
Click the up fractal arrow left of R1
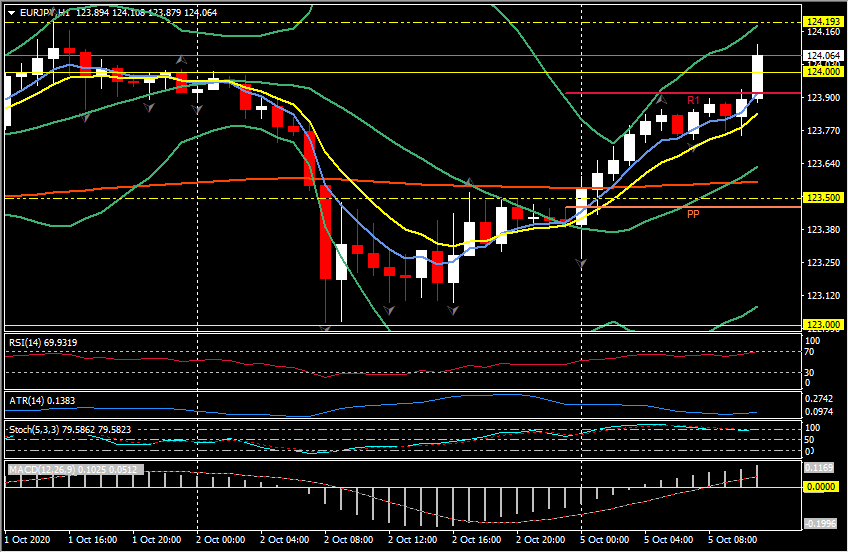pyautogui.click(x=662, y=98)
